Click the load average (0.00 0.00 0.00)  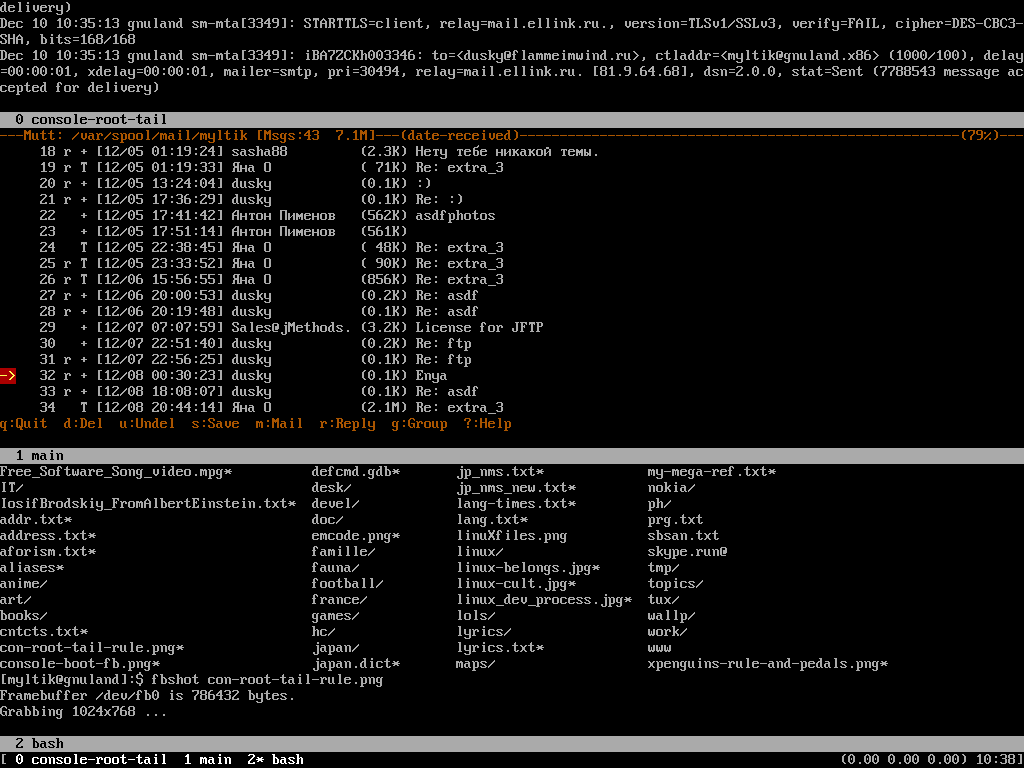tap(904, 760)
